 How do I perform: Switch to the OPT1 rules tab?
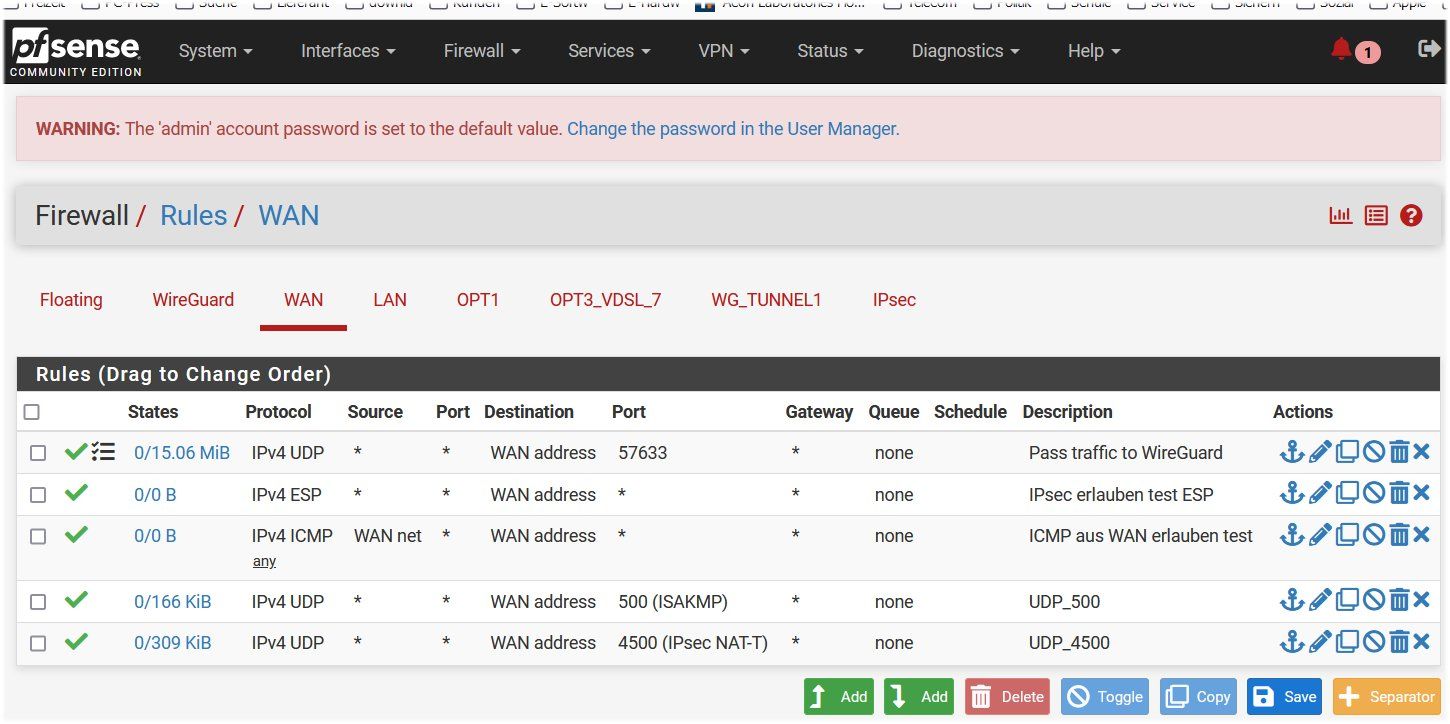pyautogui.click(x=478, y=300)
